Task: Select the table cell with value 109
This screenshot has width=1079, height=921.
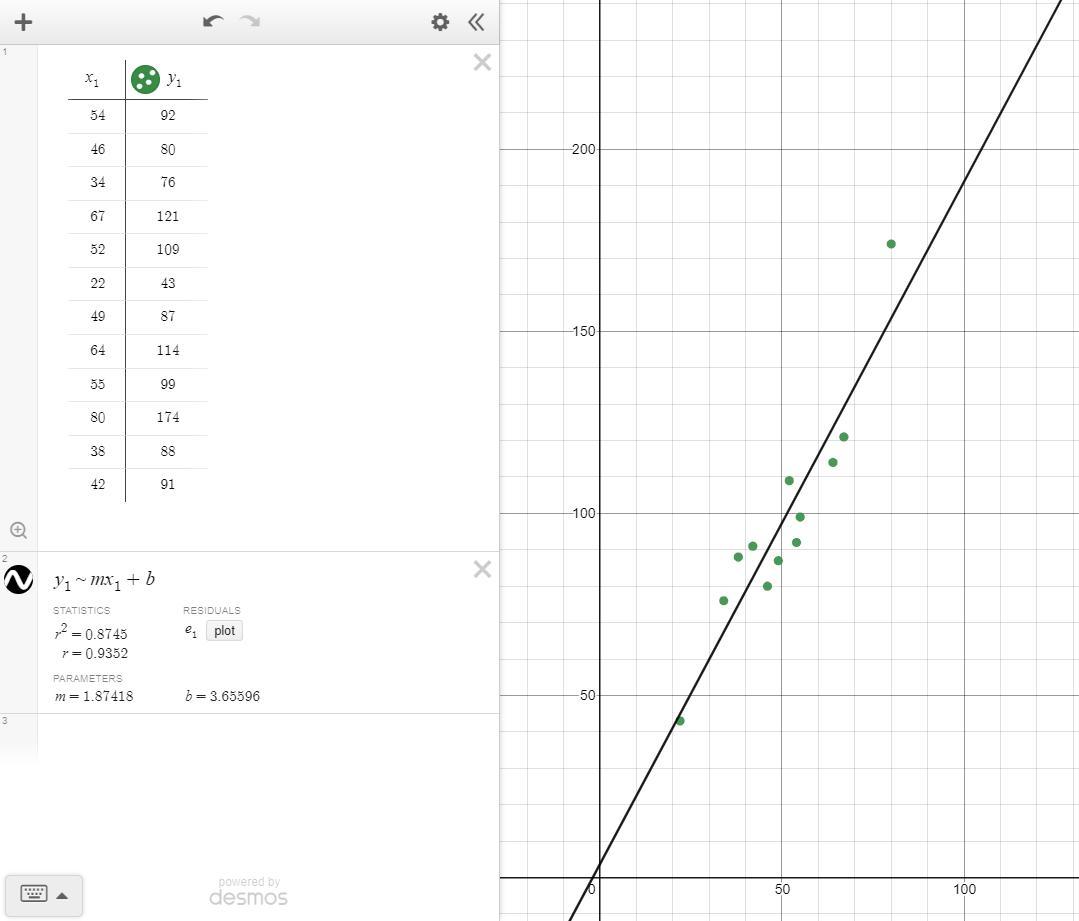Action: click(x=167, y=249)
